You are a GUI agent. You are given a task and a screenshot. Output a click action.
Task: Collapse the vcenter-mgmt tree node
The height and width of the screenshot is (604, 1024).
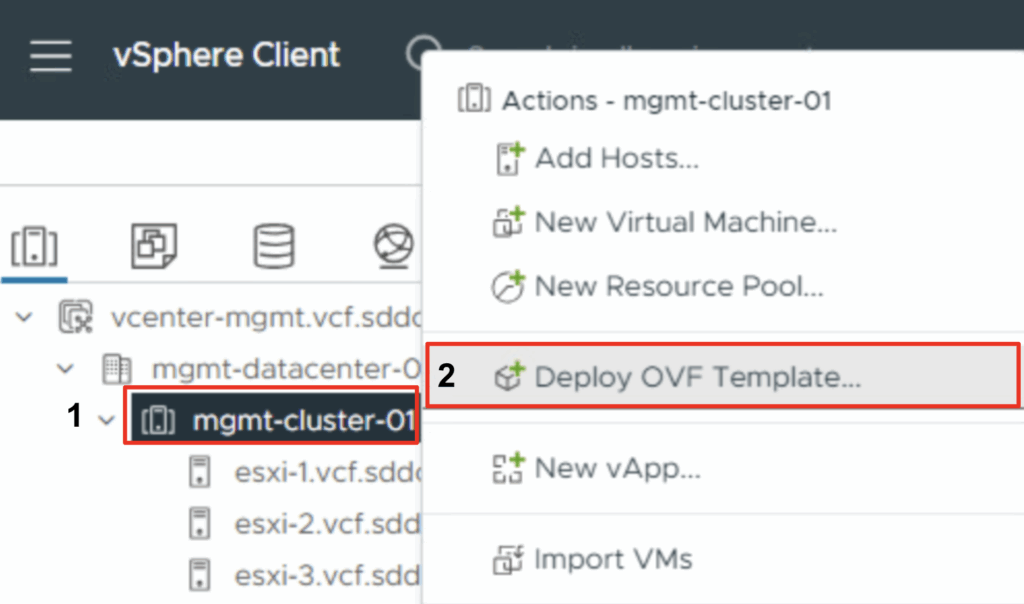[24, 318]
